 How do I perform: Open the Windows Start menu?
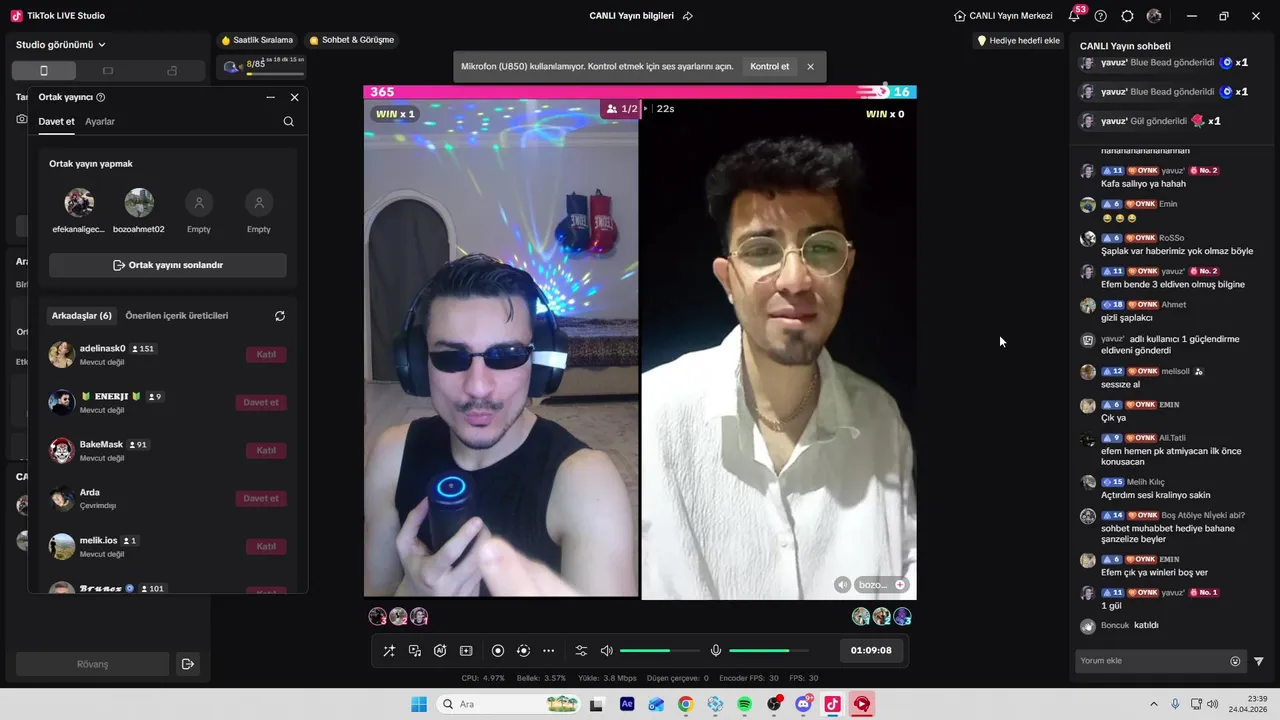coord(419,705)
